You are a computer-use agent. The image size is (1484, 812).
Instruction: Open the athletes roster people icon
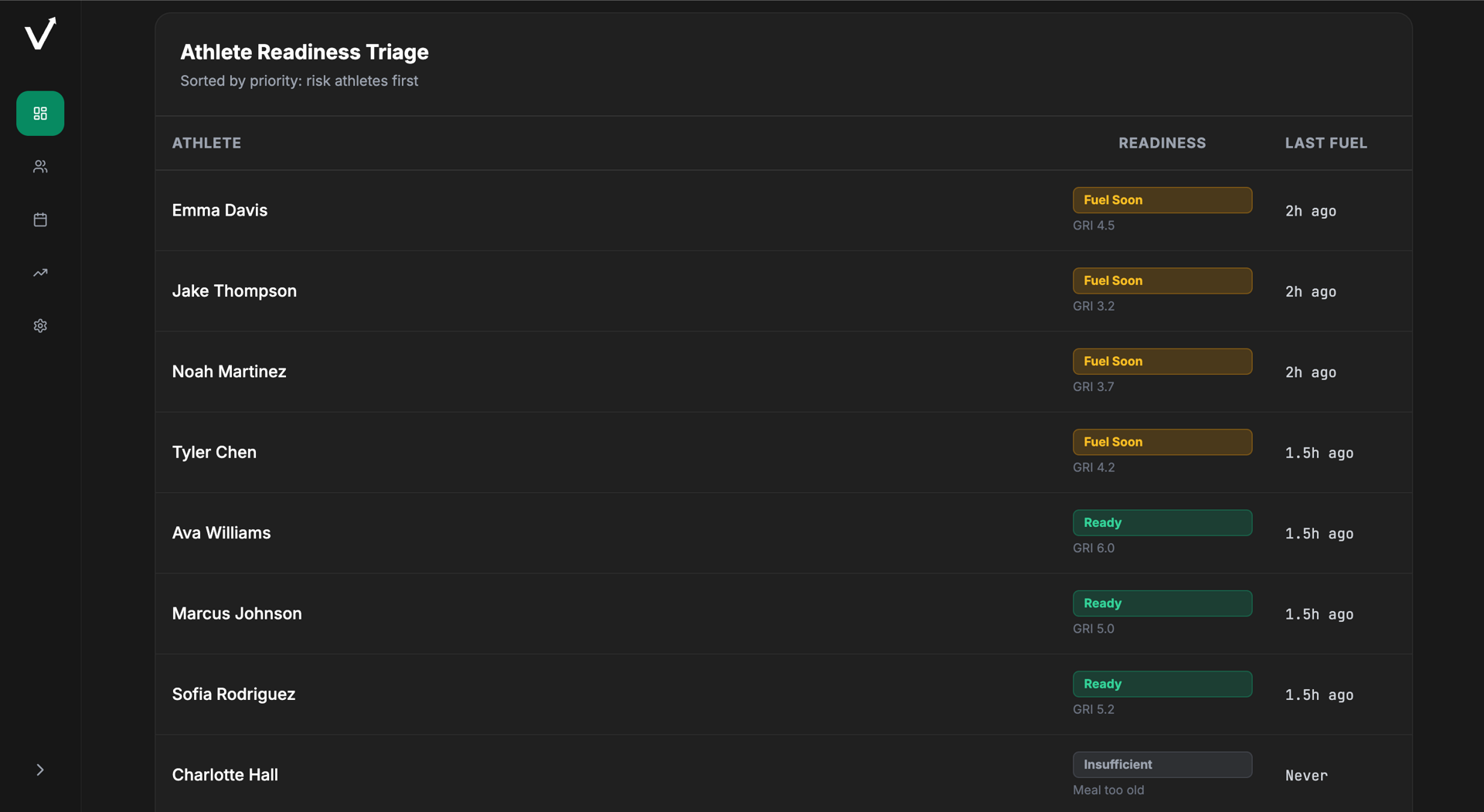pyautogui.click(x=40, y=167)
